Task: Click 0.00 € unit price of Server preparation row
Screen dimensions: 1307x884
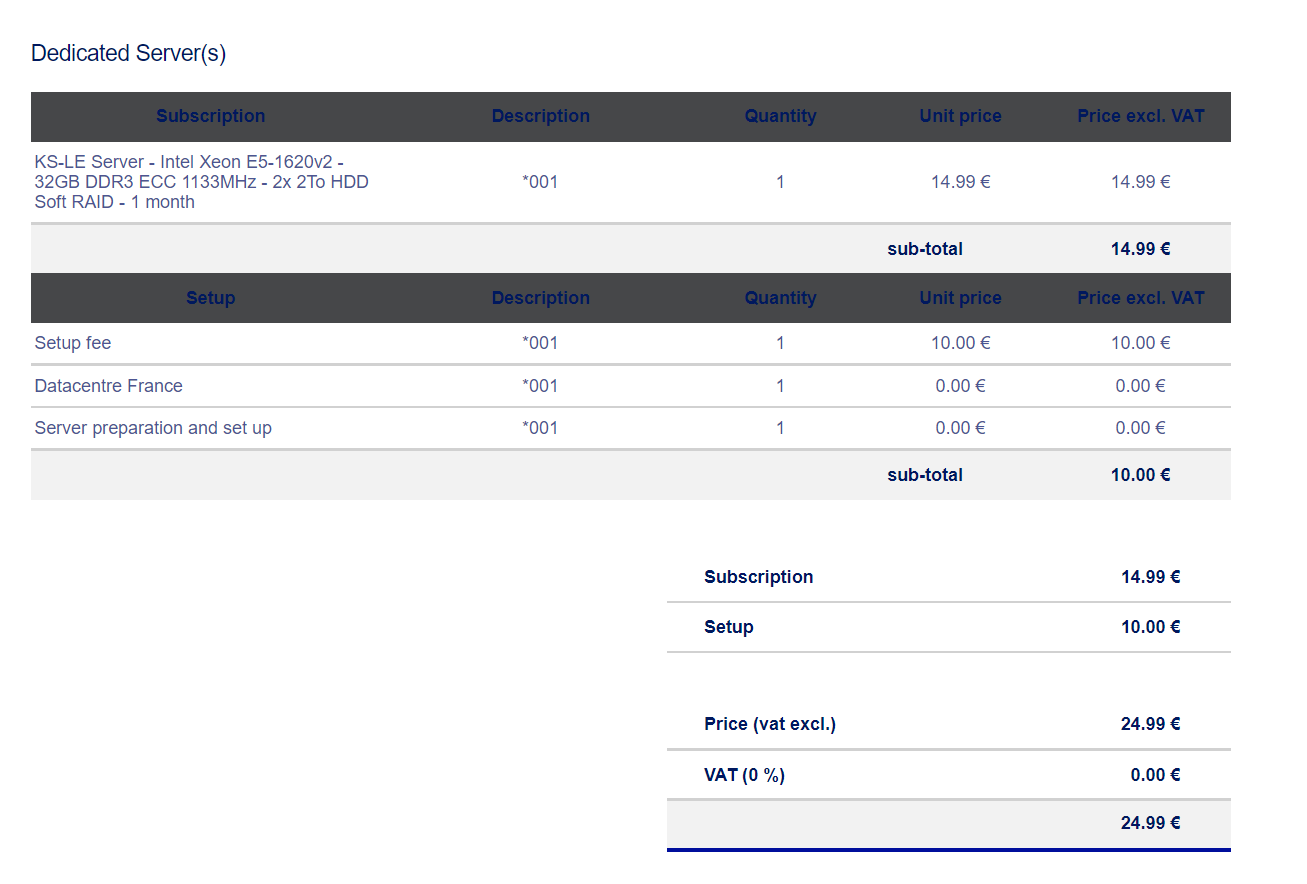Action: (961, 428)
